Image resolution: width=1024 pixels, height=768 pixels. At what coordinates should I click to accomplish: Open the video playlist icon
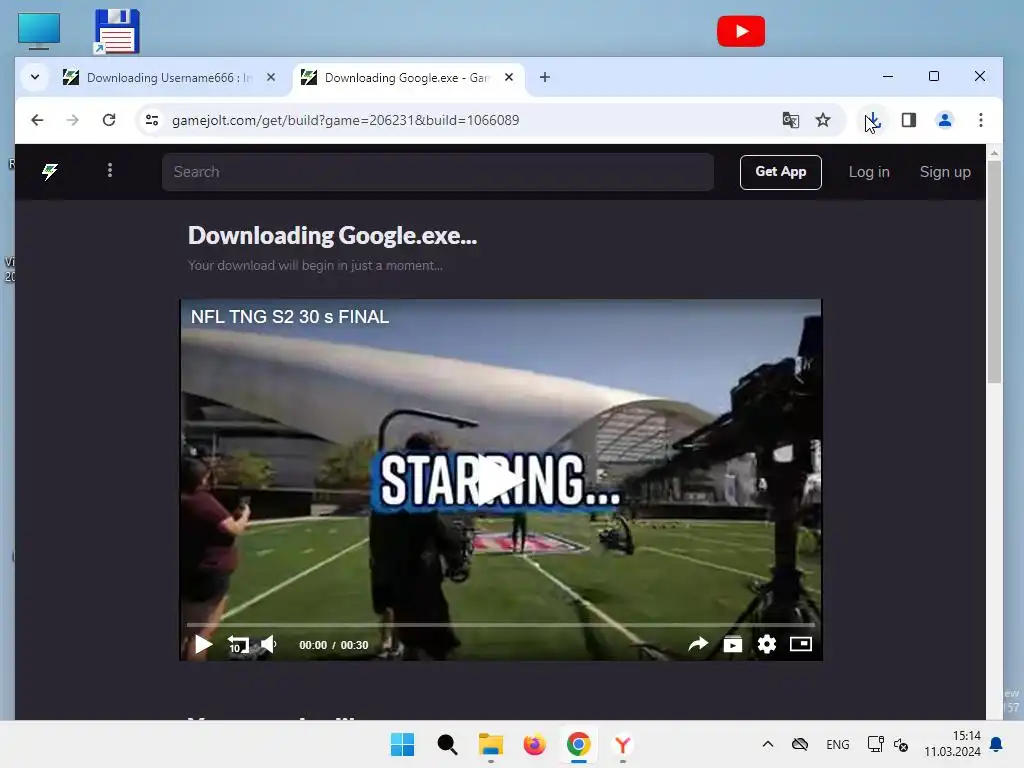(x=733, y=645)
